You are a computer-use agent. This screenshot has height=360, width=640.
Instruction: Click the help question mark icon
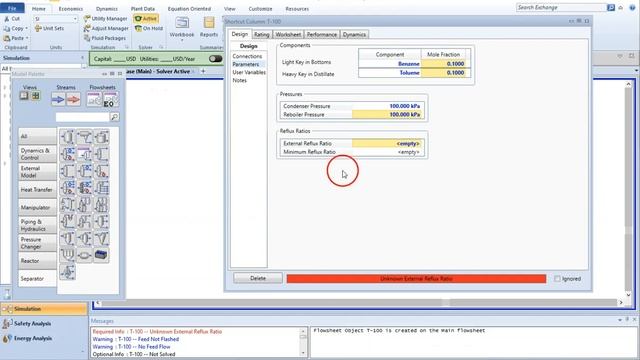pos(632,7)
